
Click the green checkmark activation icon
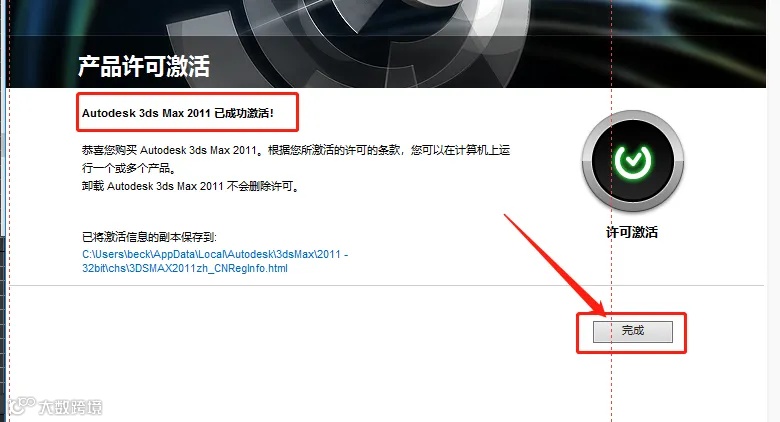[633, 161]
